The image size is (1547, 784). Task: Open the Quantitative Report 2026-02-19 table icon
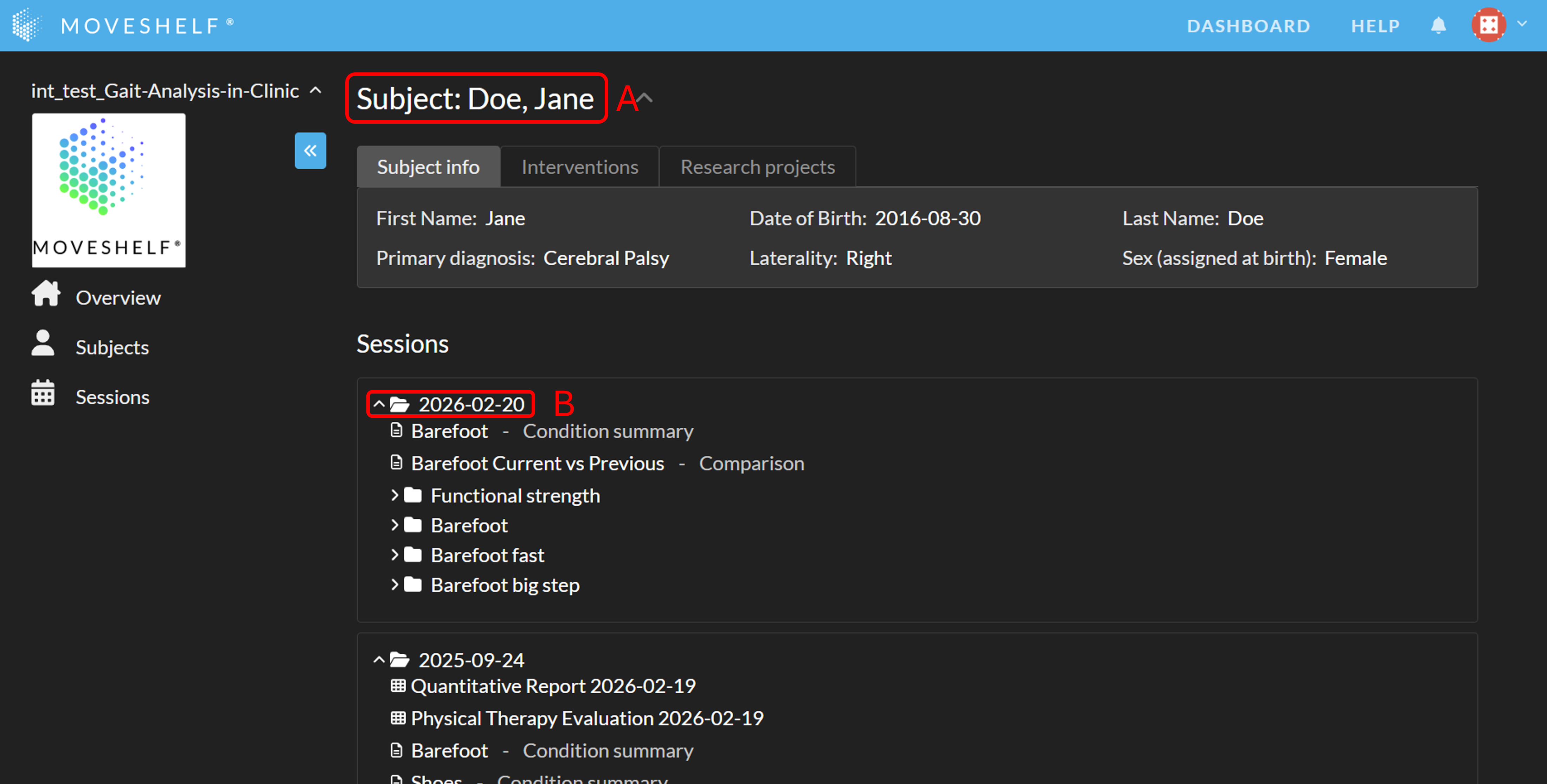(x=398, y=686)
